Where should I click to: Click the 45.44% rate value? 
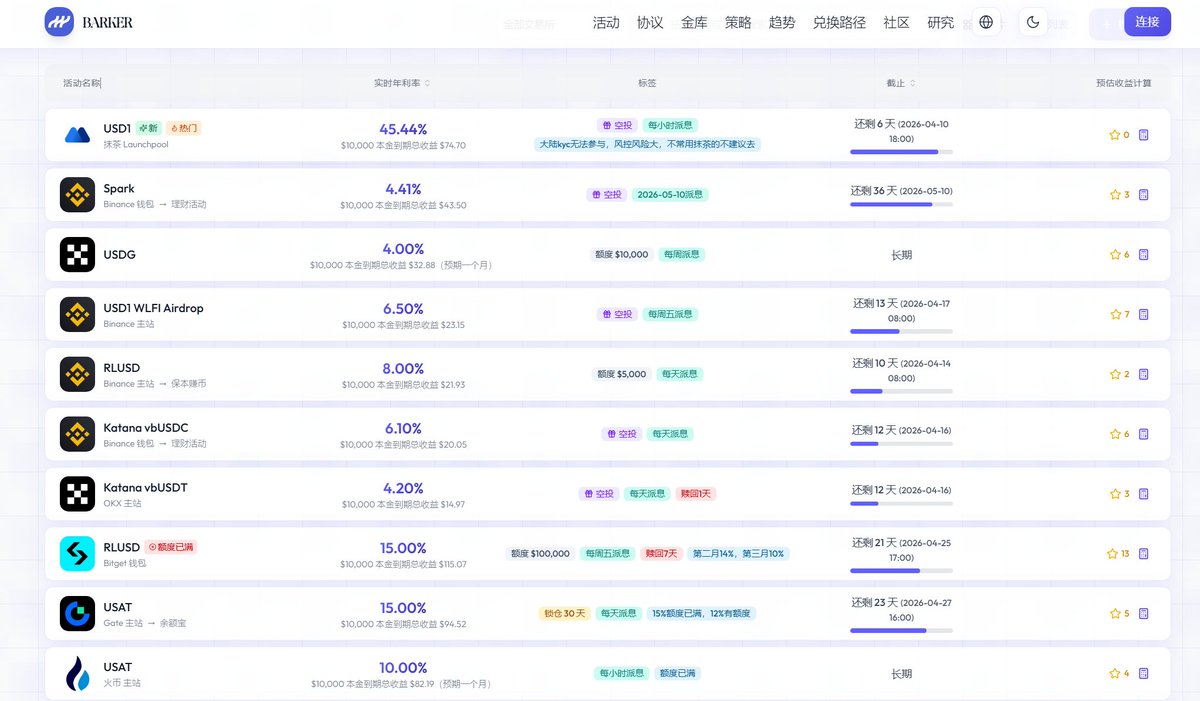click(403, 129)
